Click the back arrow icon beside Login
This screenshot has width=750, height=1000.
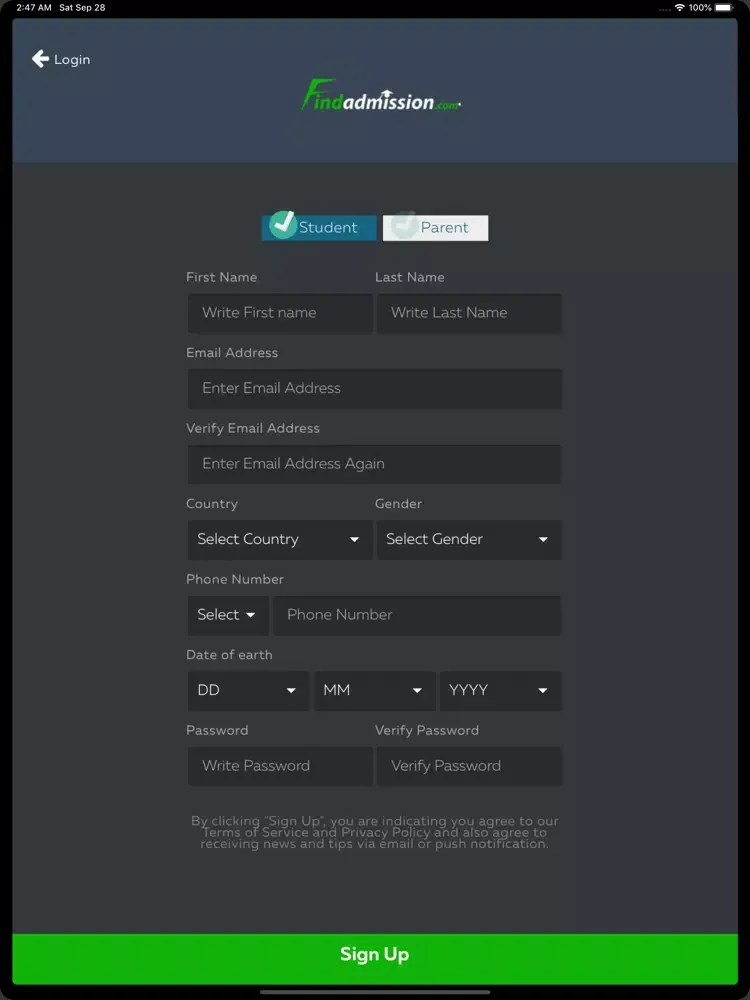coord(40,59)
